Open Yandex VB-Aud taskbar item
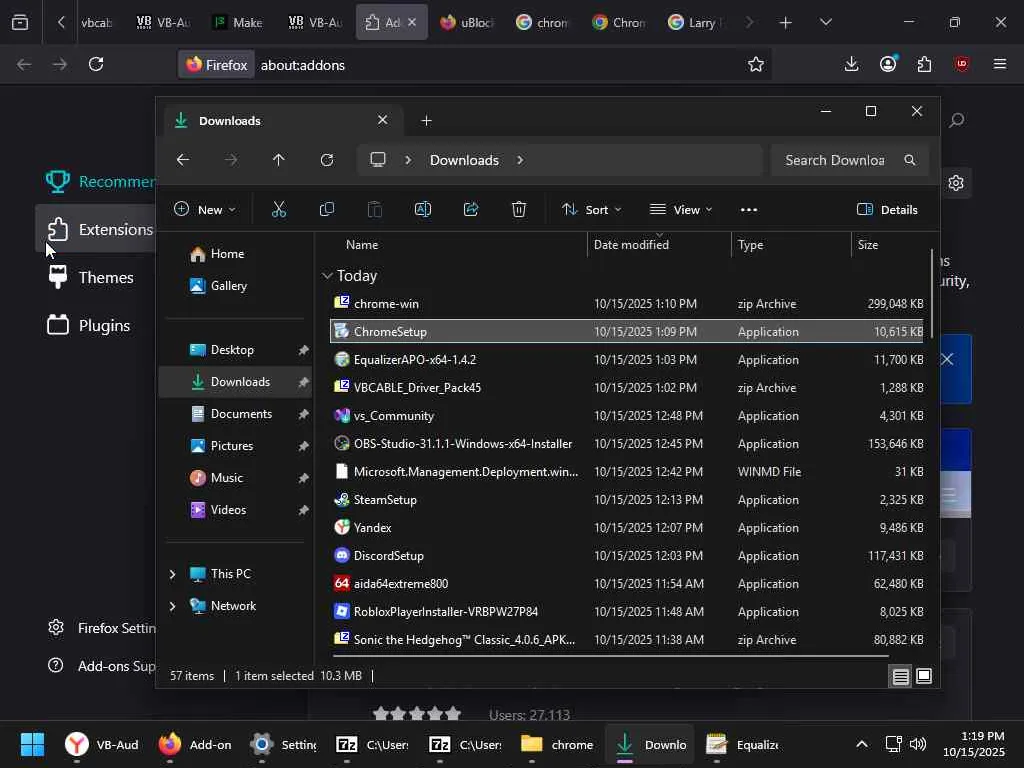 click(x=103, y=744)
